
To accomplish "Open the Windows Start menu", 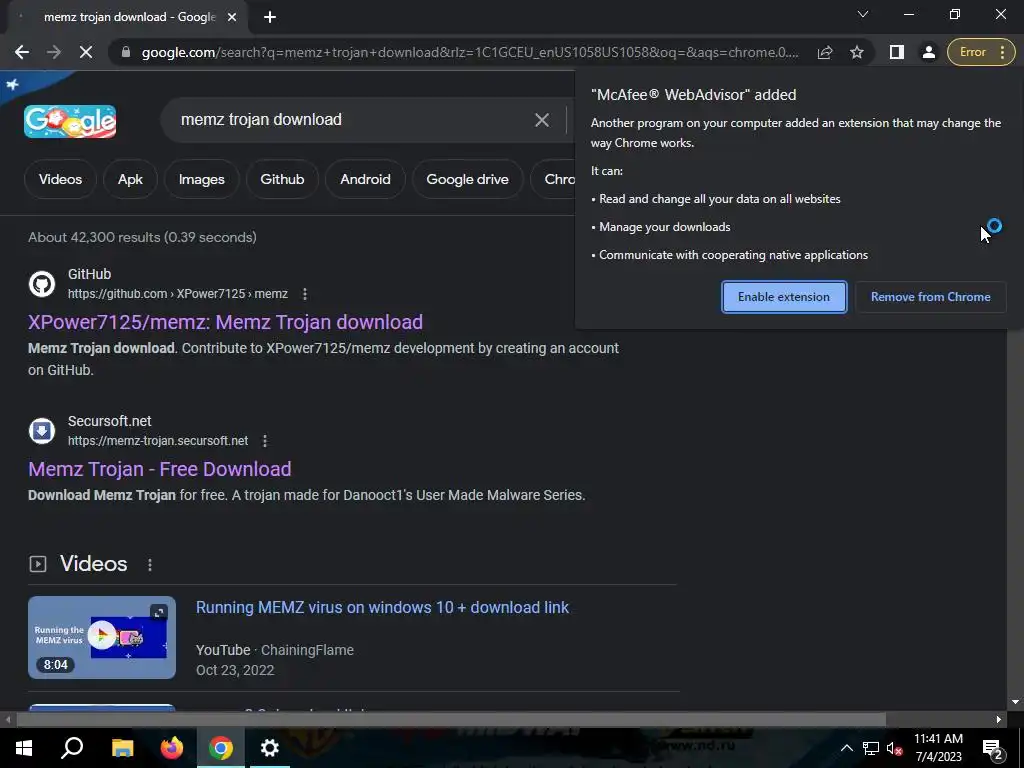I will click(x=24, y=748).
